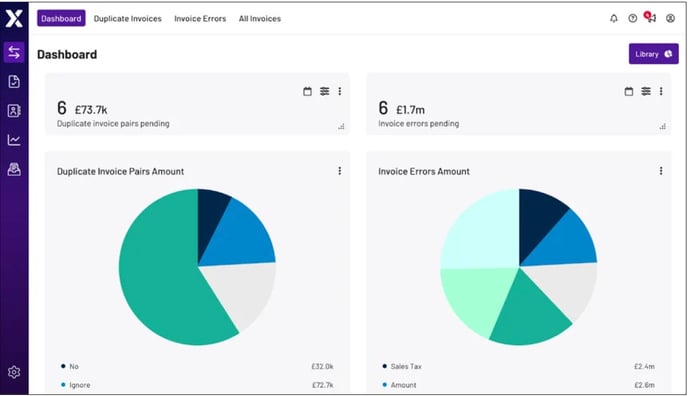Click the 'Sales Tax' legend entry

(x=402, y=366)
